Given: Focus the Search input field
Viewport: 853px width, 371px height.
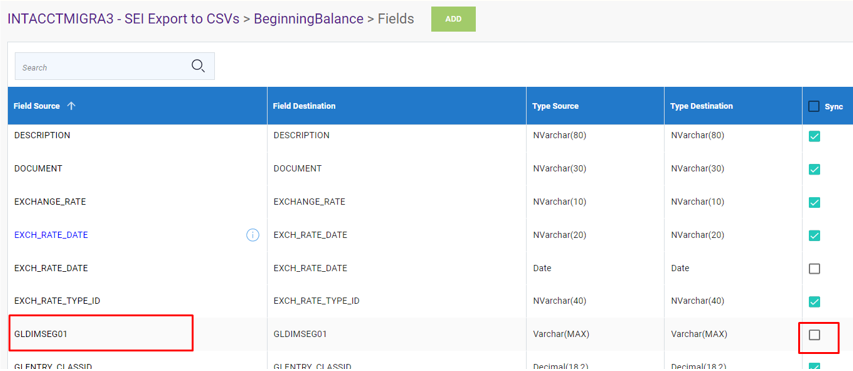Looking at the screenshot, I should click(x=103, y=67).
